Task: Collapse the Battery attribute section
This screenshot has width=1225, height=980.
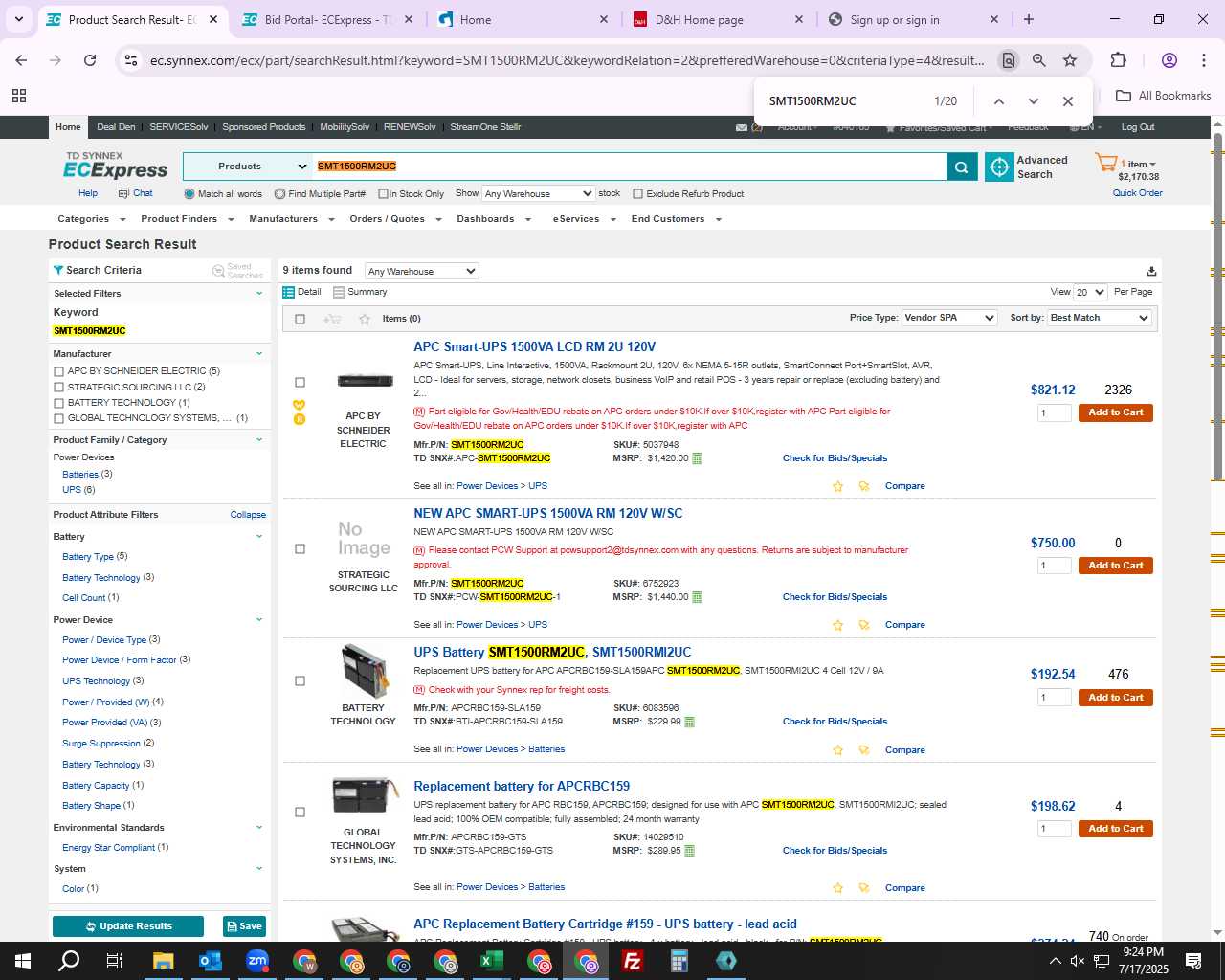Action: pyautogui.click(x=259, y=537)
